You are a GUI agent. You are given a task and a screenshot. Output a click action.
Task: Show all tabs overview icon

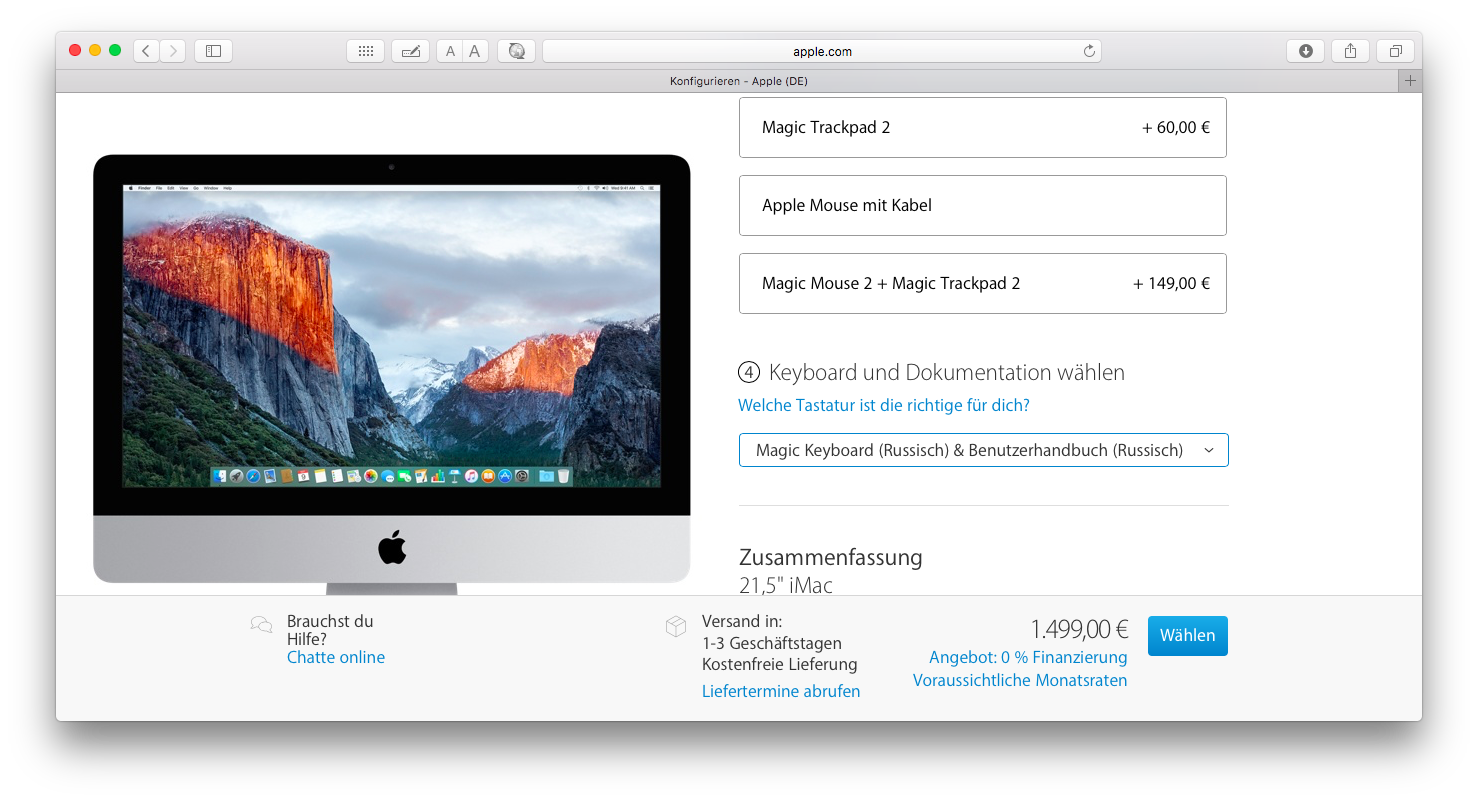[x=1395, y=51]
